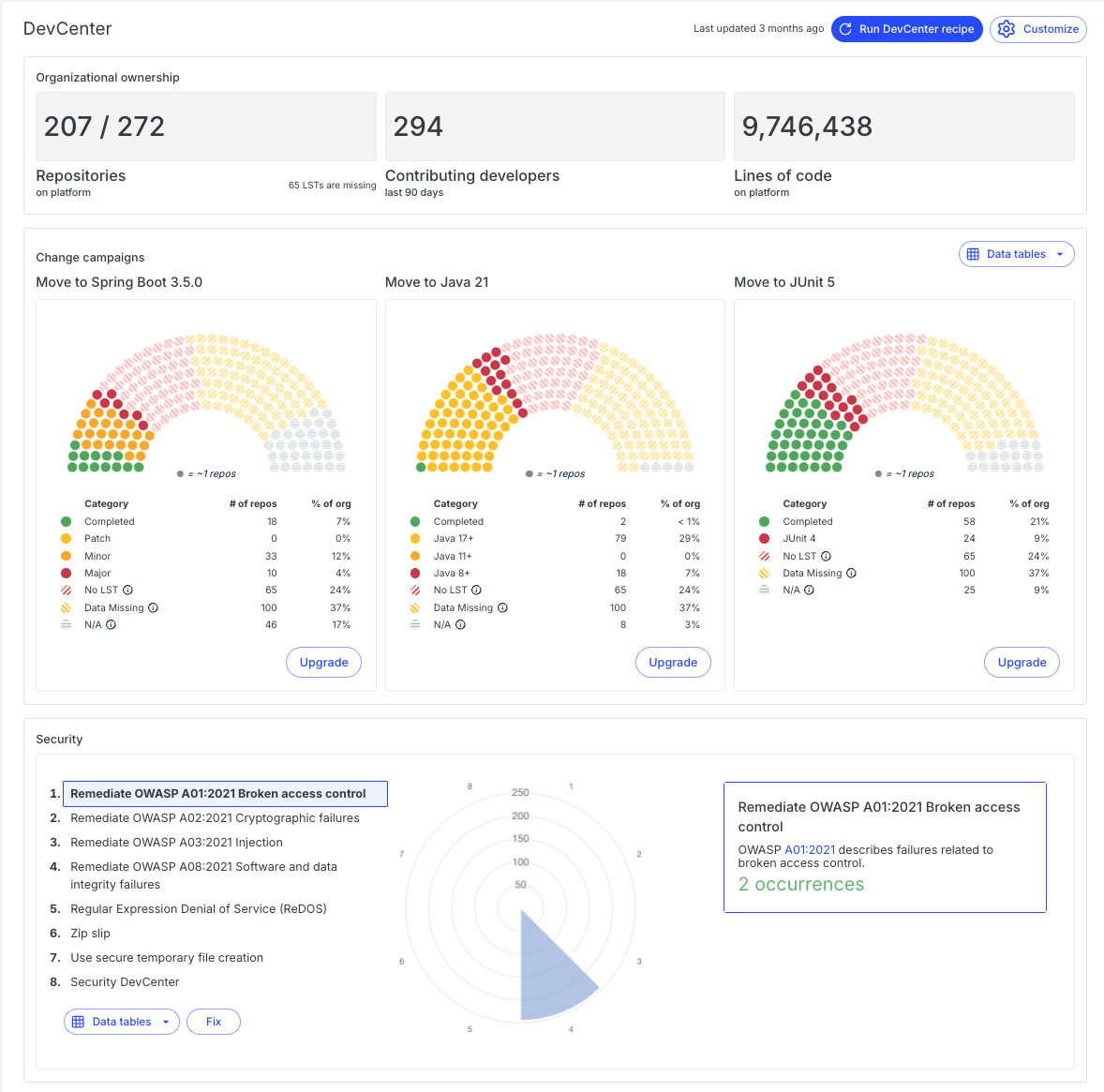Click the Fix button in Security
The image size is (1104, 1092).
[214, 1022]
